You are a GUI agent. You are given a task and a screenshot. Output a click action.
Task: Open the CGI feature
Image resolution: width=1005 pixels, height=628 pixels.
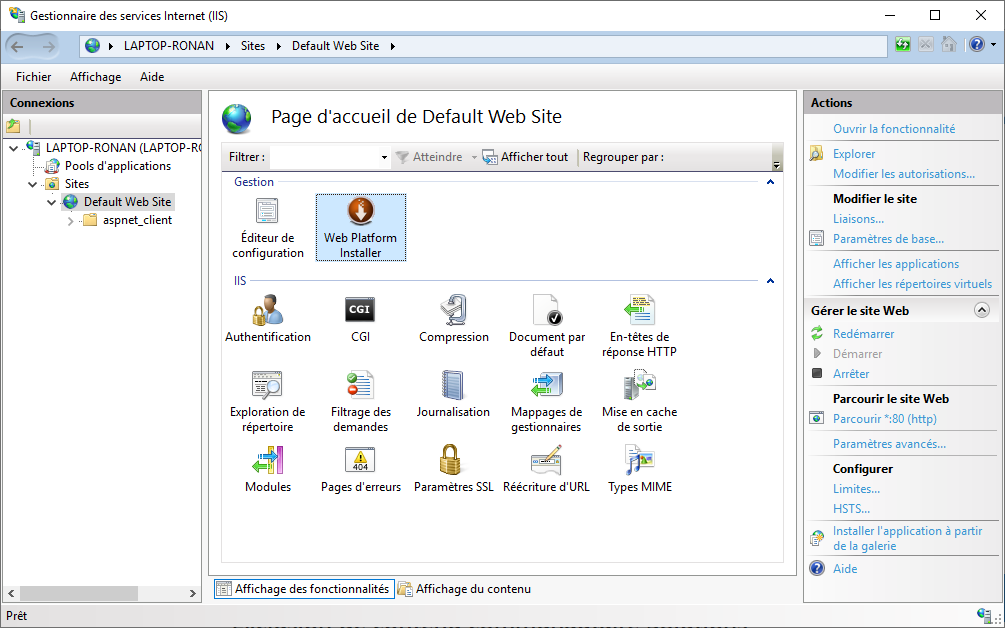click(x=360, y=318)
